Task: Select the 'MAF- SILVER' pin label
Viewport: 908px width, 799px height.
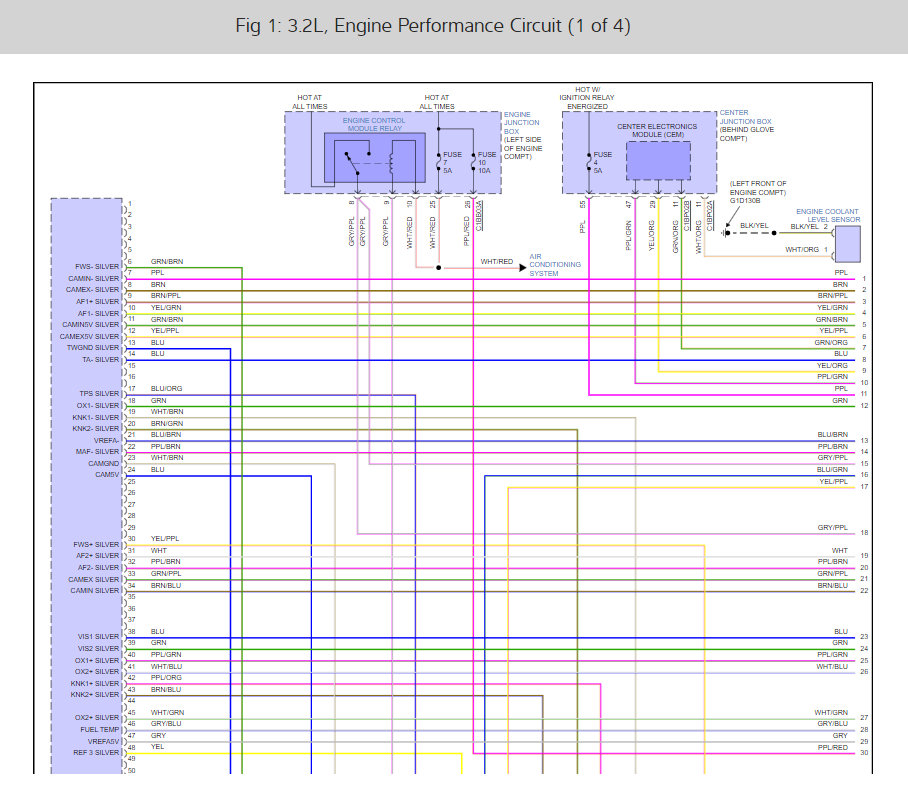Action: tap(97, 452)
